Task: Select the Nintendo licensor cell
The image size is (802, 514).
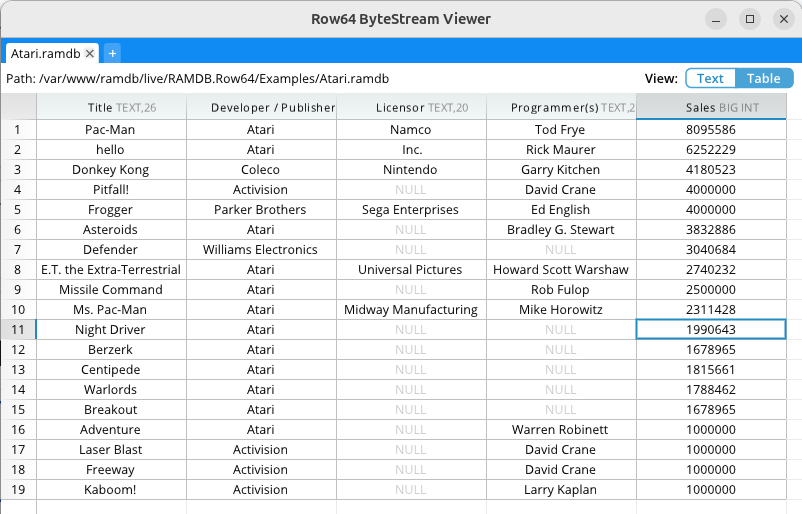Action: click(x=411, y=169)
